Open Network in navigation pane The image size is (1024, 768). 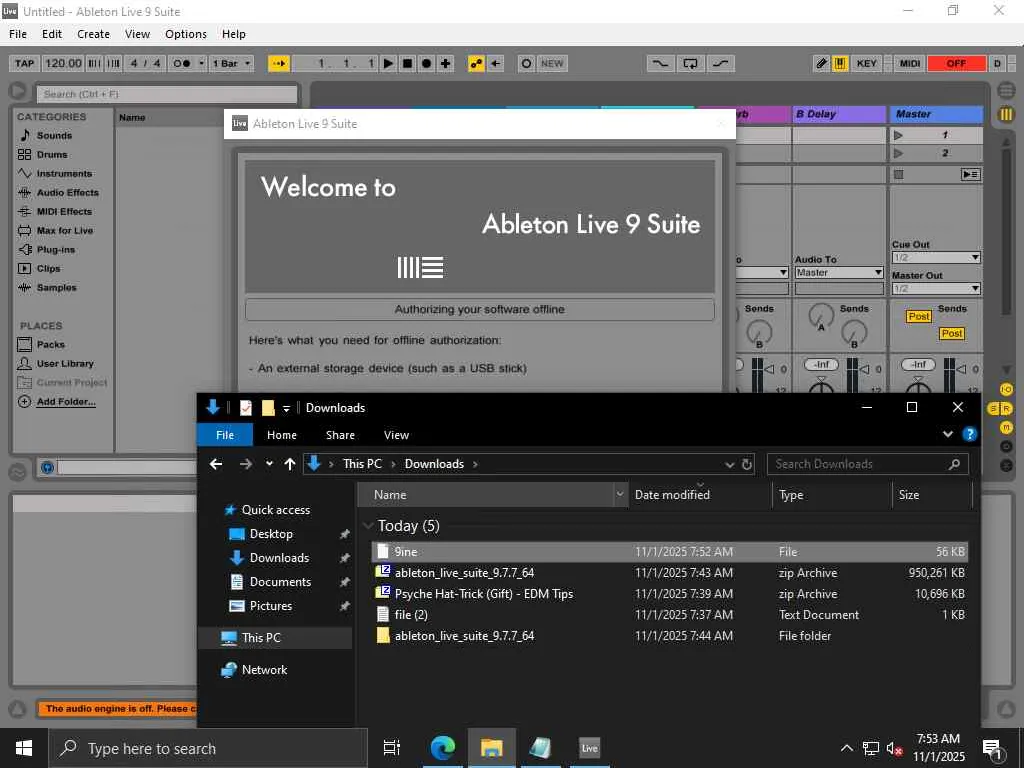coord(264,669)
